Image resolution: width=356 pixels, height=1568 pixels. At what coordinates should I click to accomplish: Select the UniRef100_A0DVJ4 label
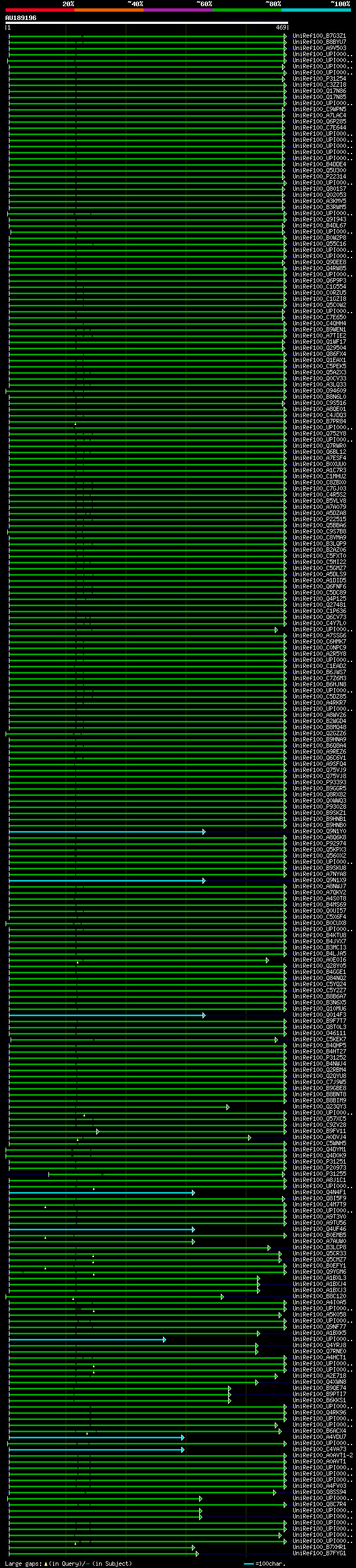coord(319,1137)
